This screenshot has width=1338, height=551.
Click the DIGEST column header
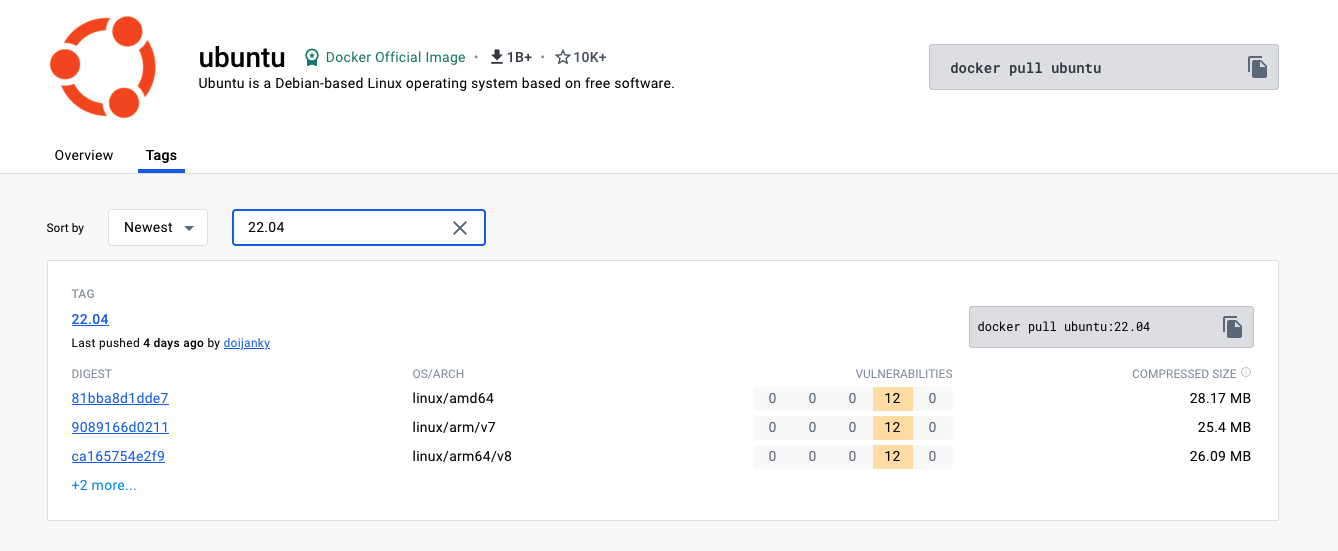[x=91, y=374]
